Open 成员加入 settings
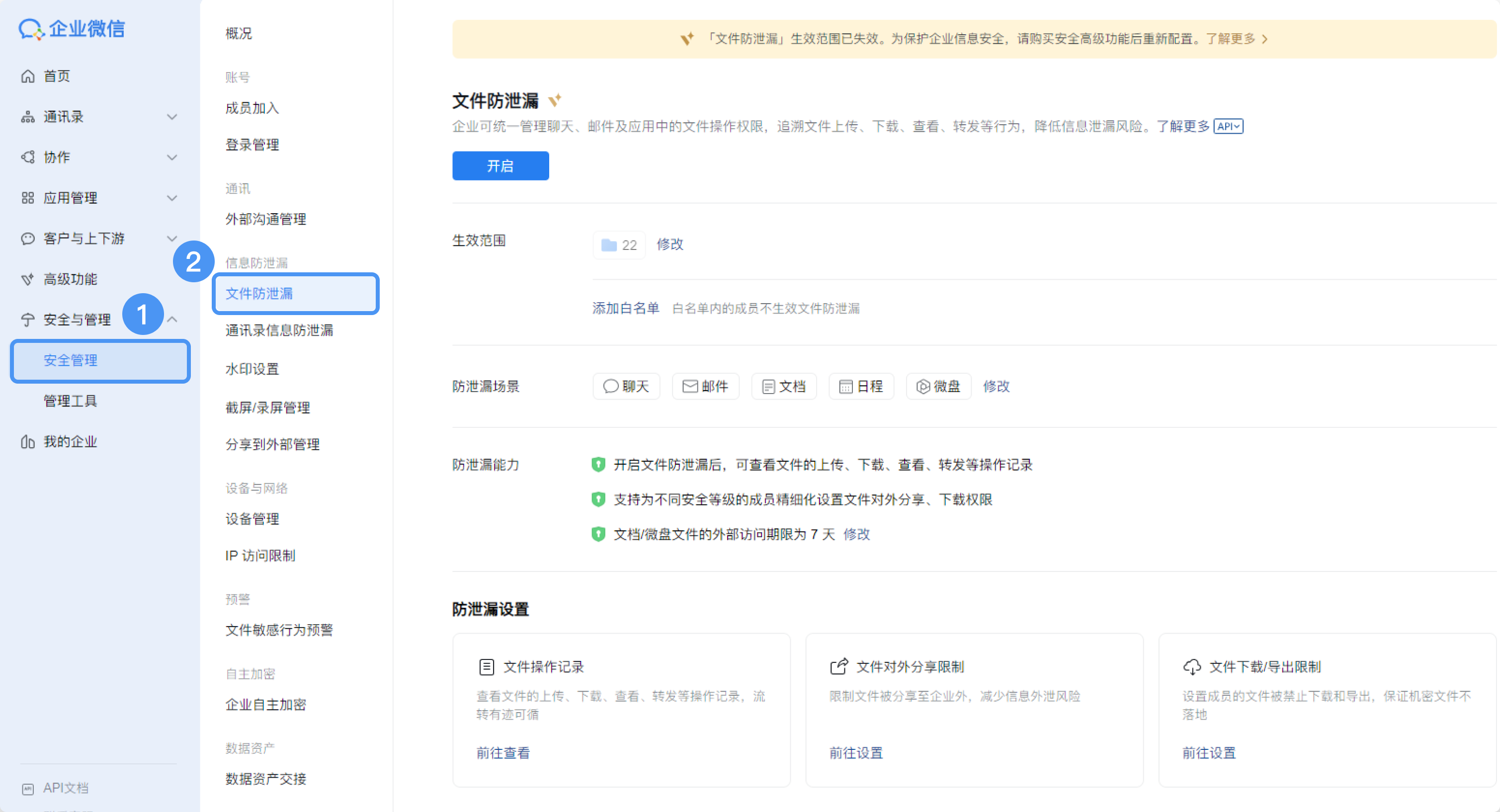The width and height of the screenshot is (1500, 812). (252, 108)
